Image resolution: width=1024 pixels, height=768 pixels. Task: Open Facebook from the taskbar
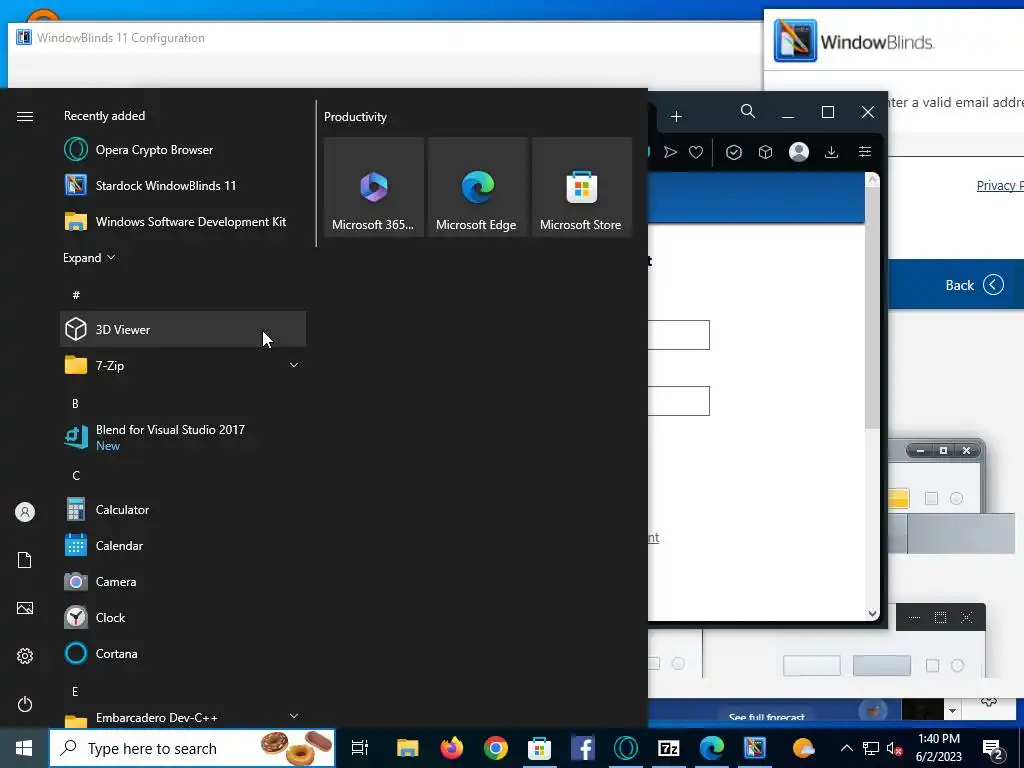pyautogui.click(x=582, y=748)
